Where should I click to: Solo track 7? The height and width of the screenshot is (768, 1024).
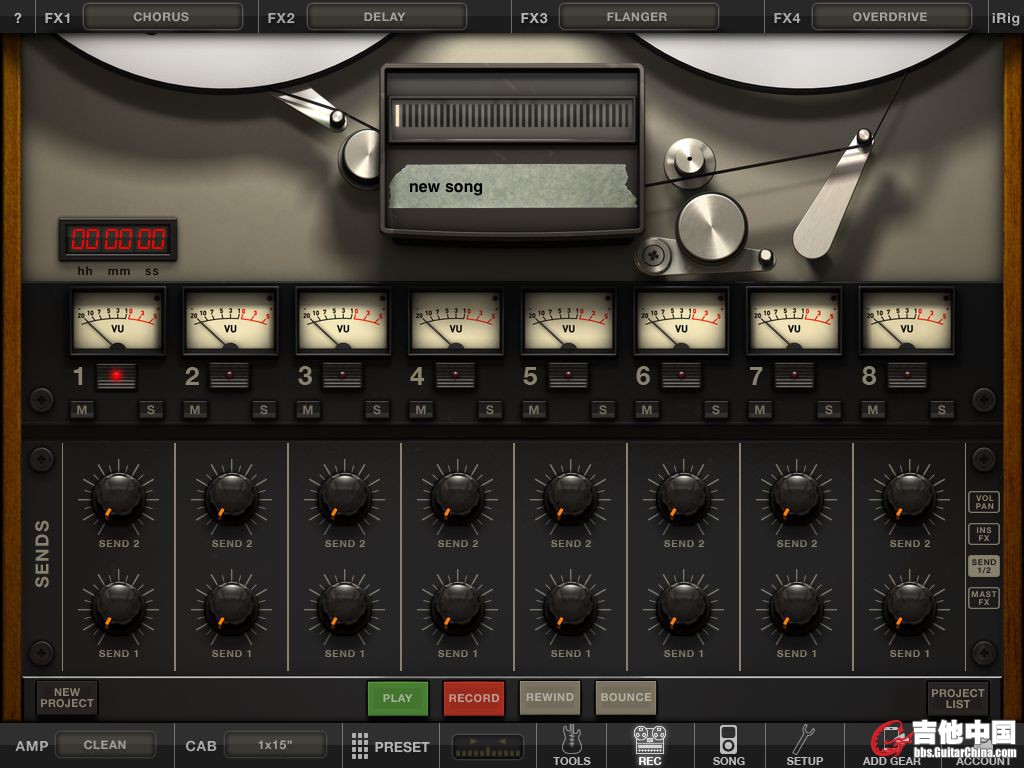tap(829, 410)
